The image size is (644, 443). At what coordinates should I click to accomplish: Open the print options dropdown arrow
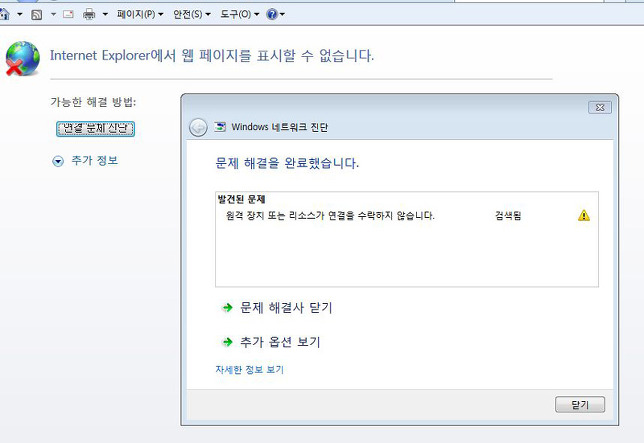[x=105, y=14]
